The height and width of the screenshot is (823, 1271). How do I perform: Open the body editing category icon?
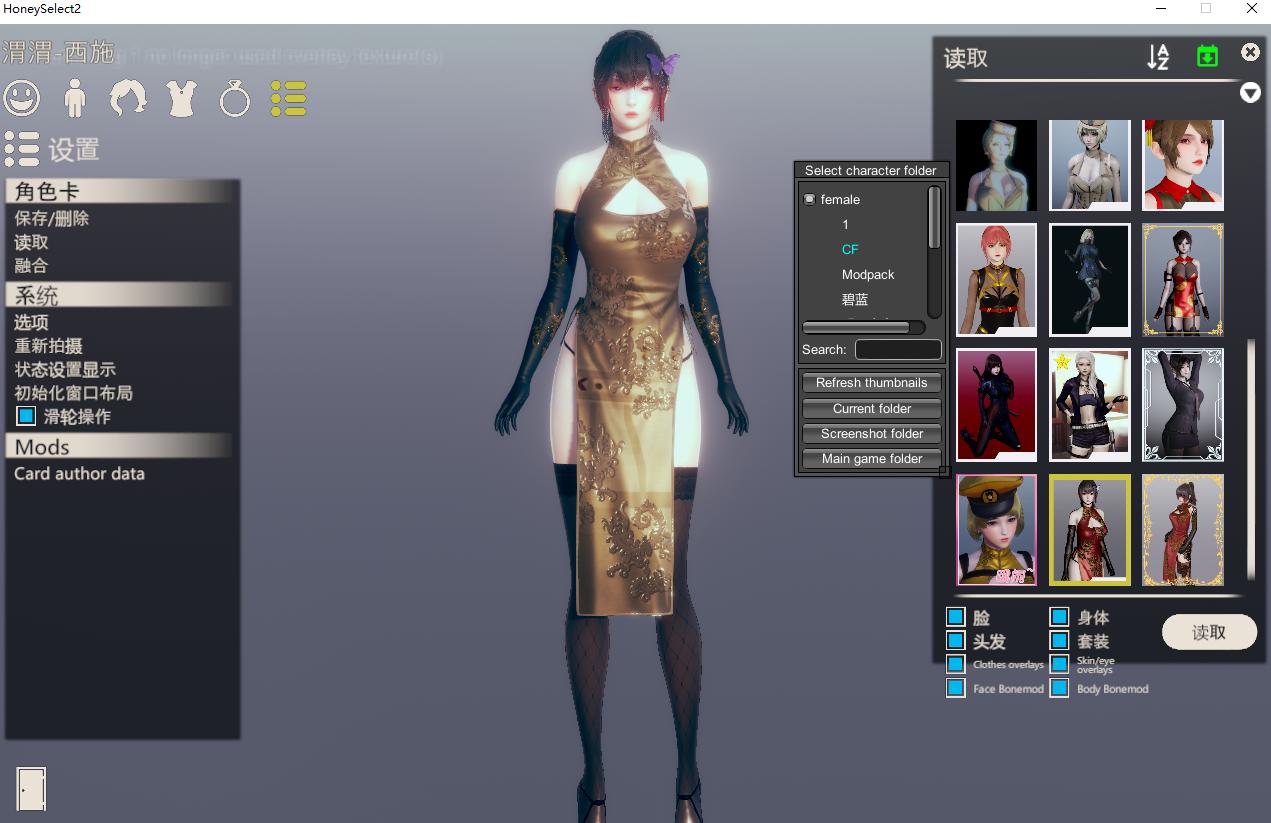pos(75,98)
